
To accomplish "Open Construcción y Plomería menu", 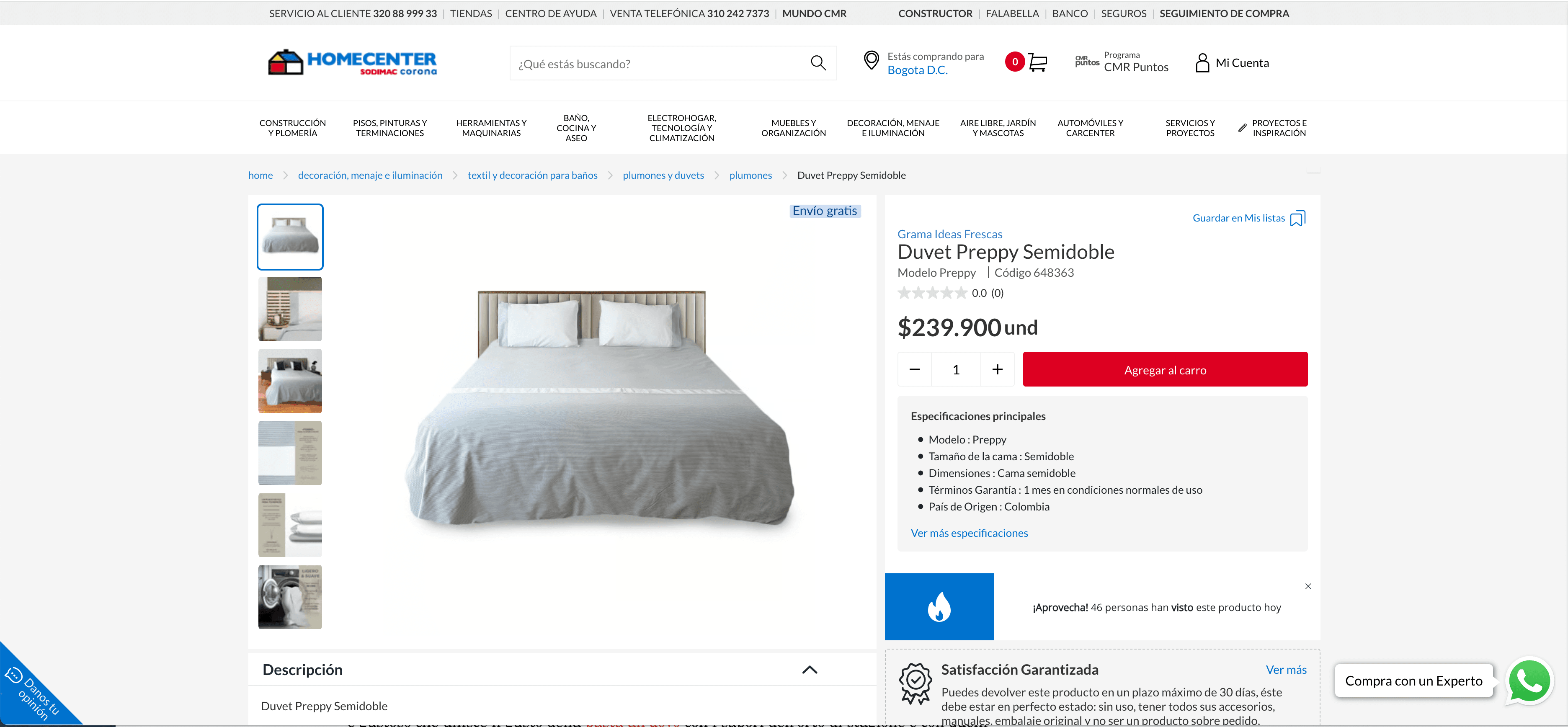I will tap(292, 128).
